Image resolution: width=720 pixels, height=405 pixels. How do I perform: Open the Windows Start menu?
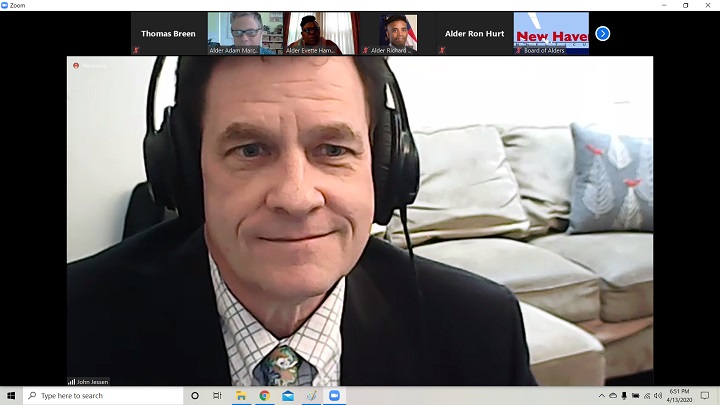pos(11,395)
